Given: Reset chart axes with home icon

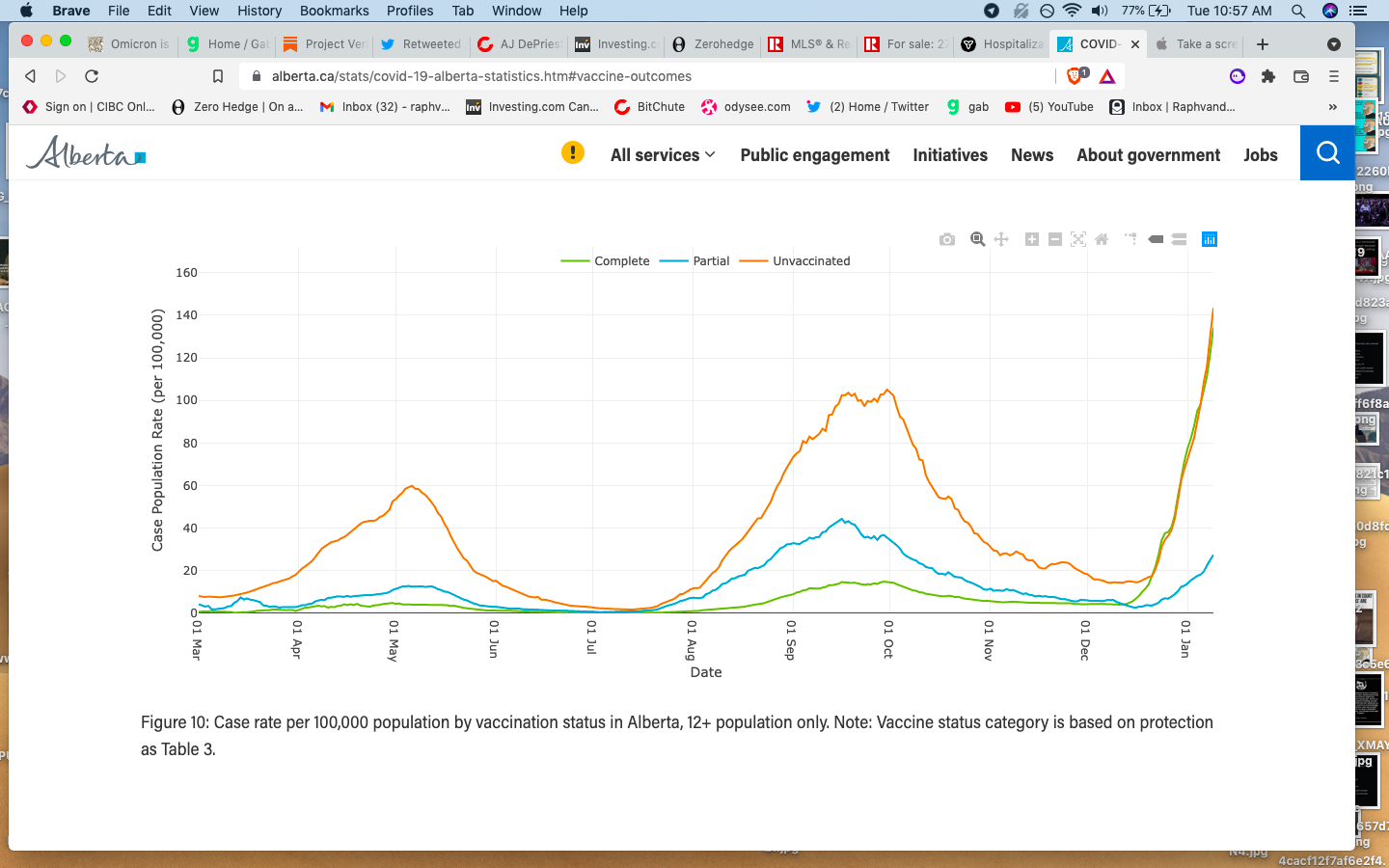Looking at the screenshot, I should coord(1102,239).
